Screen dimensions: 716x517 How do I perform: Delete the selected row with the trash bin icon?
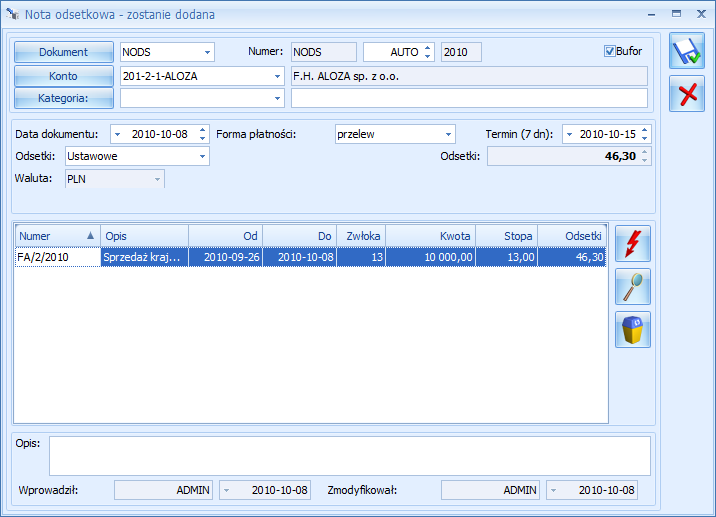pyautogui.click(x=633, y=330)
